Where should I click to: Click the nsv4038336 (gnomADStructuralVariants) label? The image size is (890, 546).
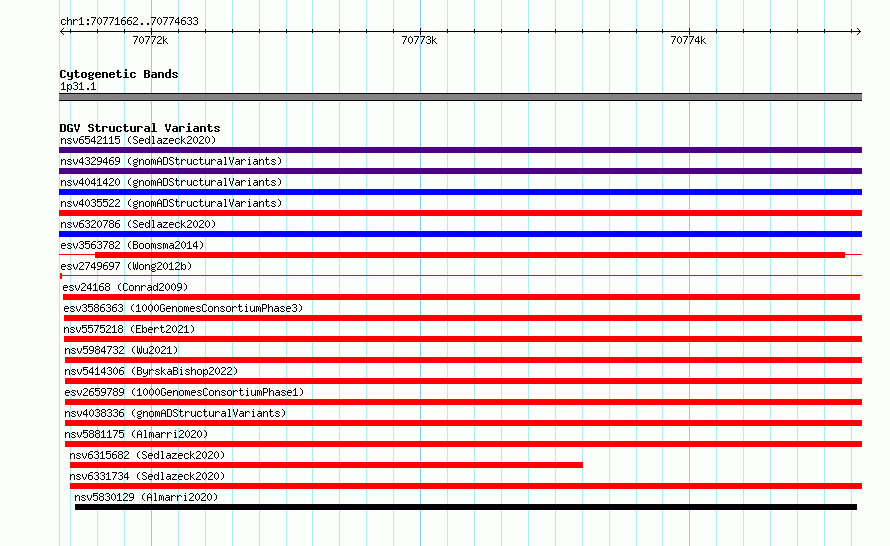175,413
